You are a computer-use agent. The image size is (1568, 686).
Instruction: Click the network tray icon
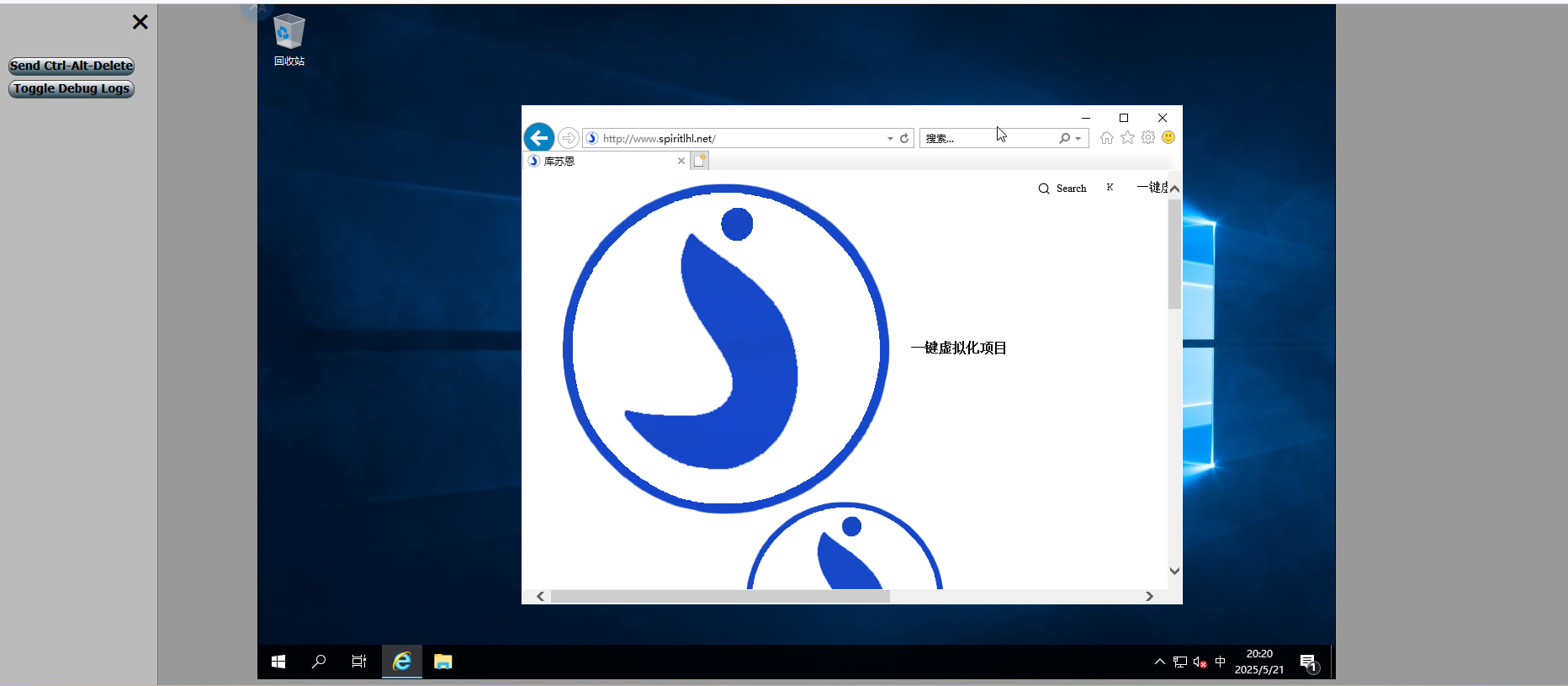[1180, 662]
